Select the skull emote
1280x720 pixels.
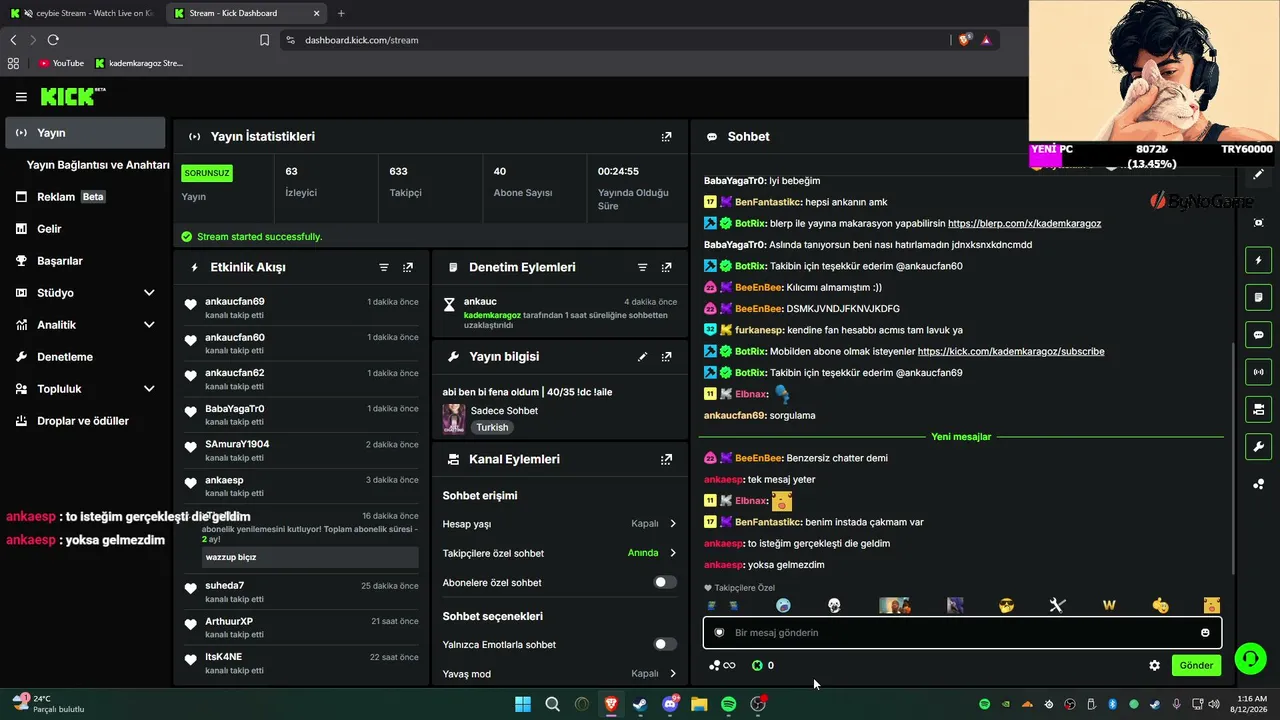click(834, 605)
